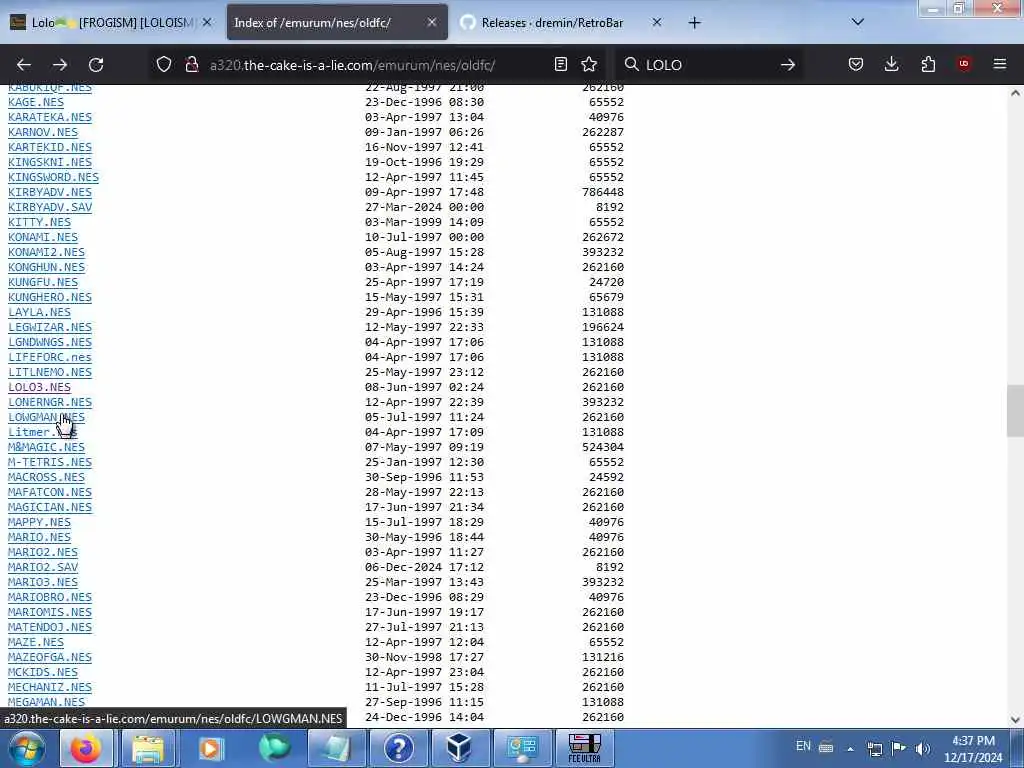This screenshot has width=1024, height=768.
Task: Open the uBlock Origin extension icon
Action: pyautogui.click(x=964, y=64)
